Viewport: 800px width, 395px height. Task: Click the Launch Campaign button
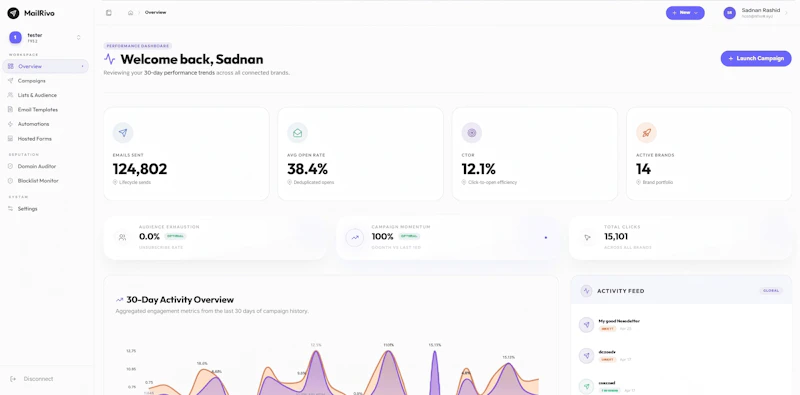(756, 59)
